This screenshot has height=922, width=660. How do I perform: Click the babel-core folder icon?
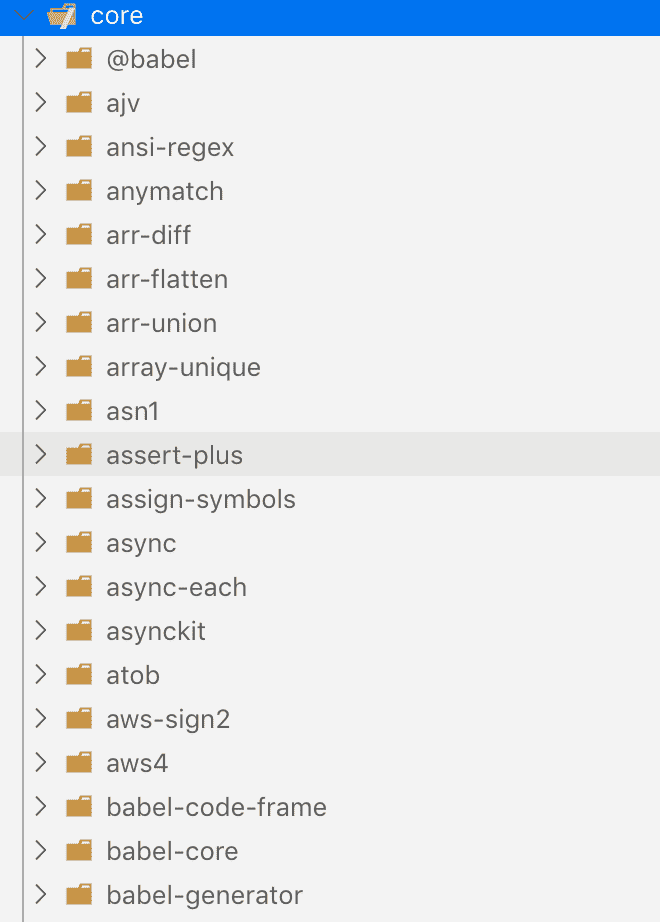coord(79,852)
